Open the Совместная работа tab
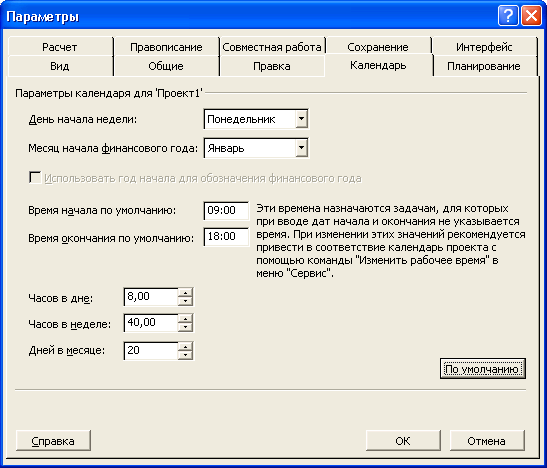547x468 pixels. pos(272,47)
